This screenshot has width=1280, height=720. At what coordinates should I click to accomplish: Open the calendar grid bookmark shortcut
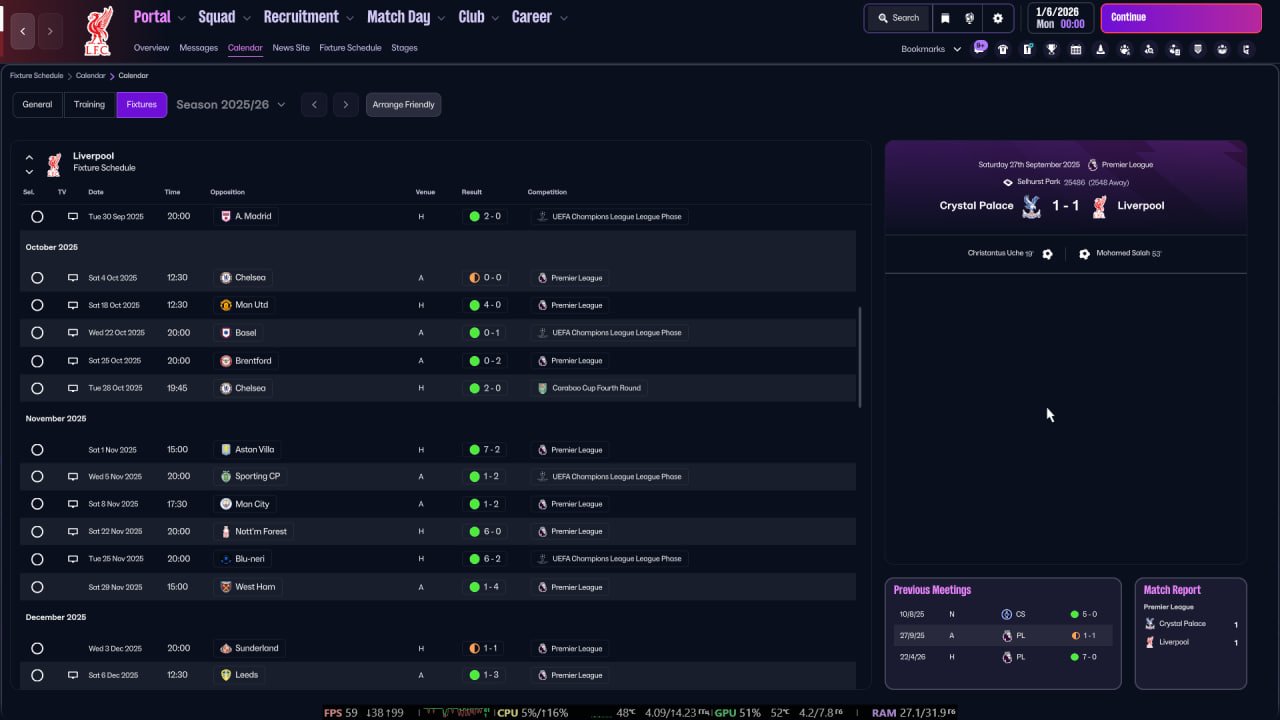tap(1076, 49)
